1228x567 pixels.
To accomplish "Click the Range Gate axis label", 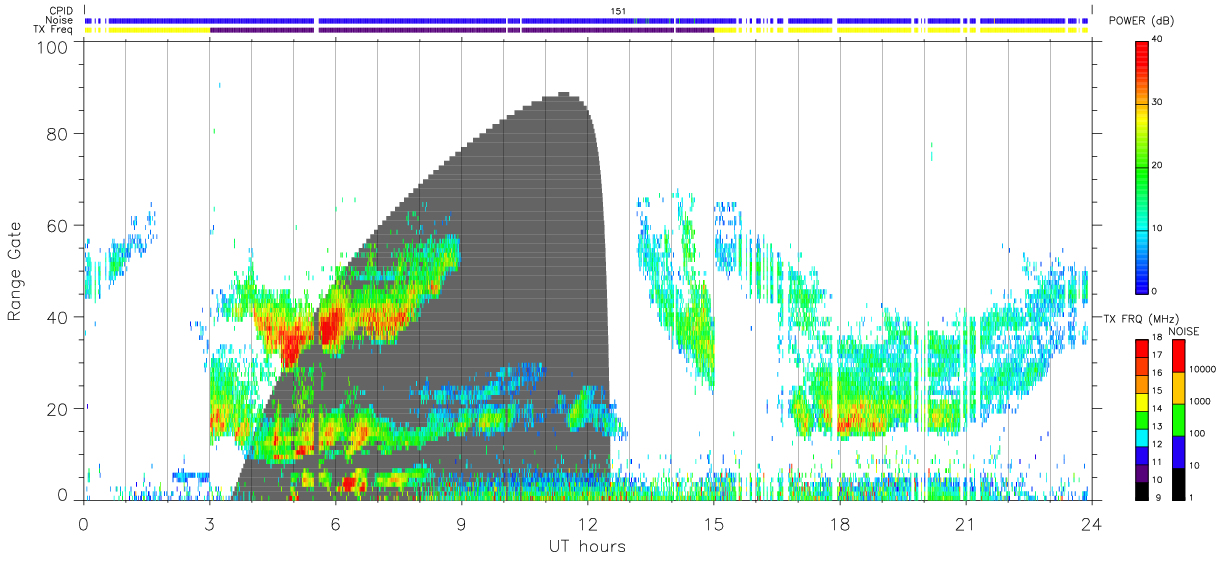I will pos(15,272).
